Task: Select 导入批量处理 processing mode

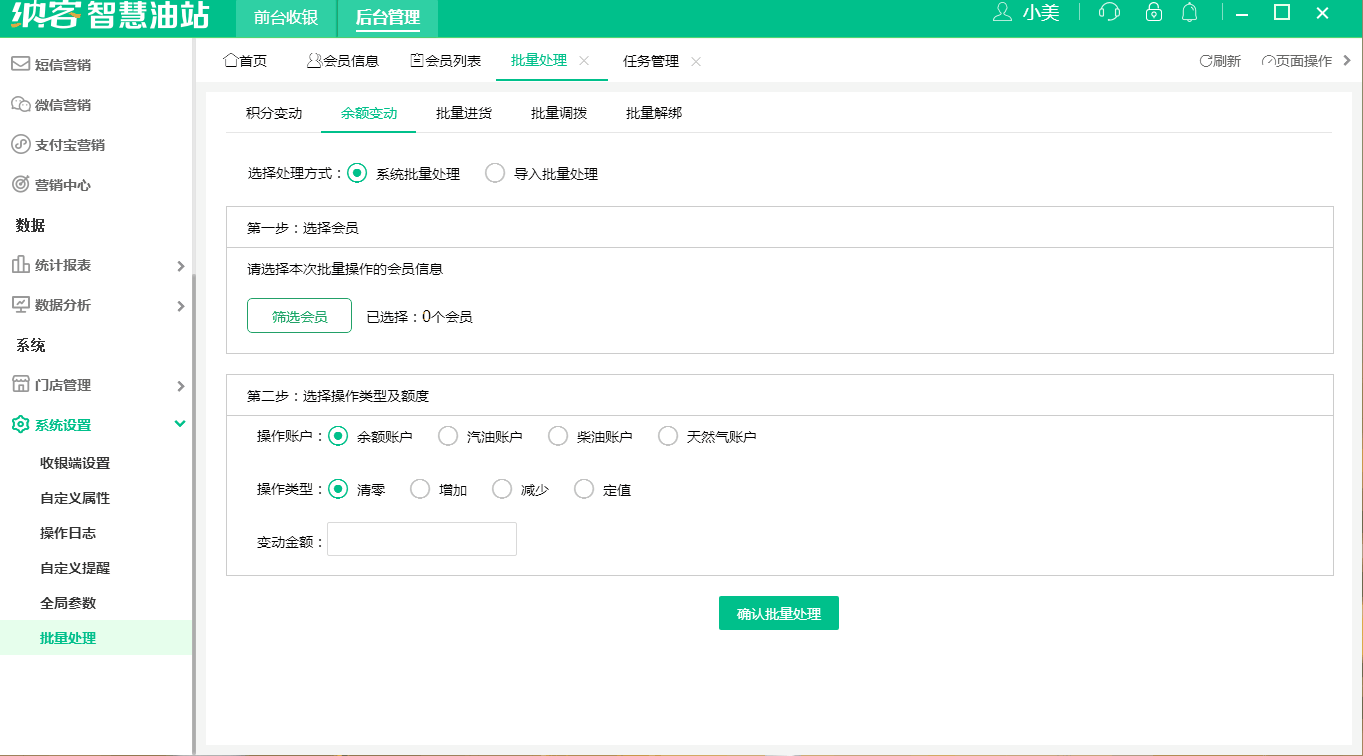Action: 495,172
